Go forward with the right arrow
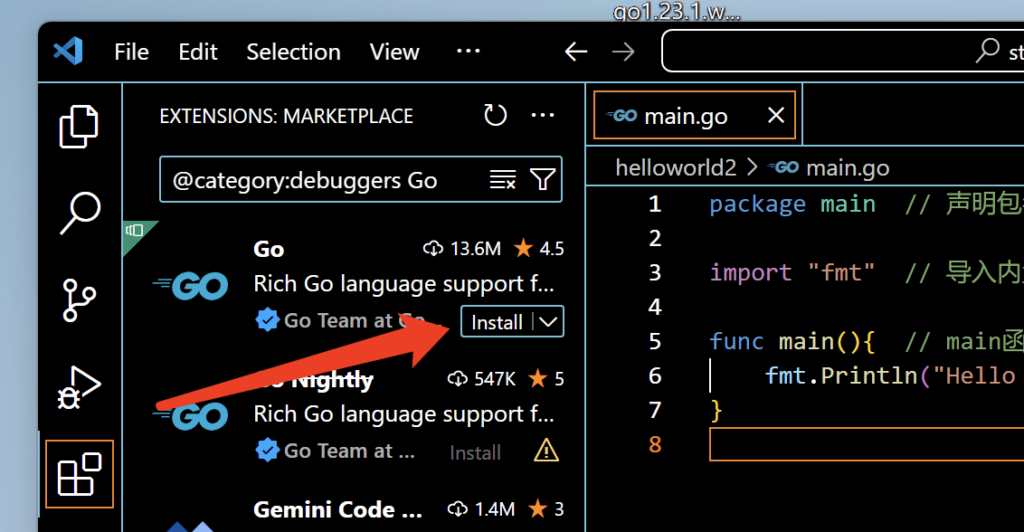1024x532 pixels. point(623,52)
